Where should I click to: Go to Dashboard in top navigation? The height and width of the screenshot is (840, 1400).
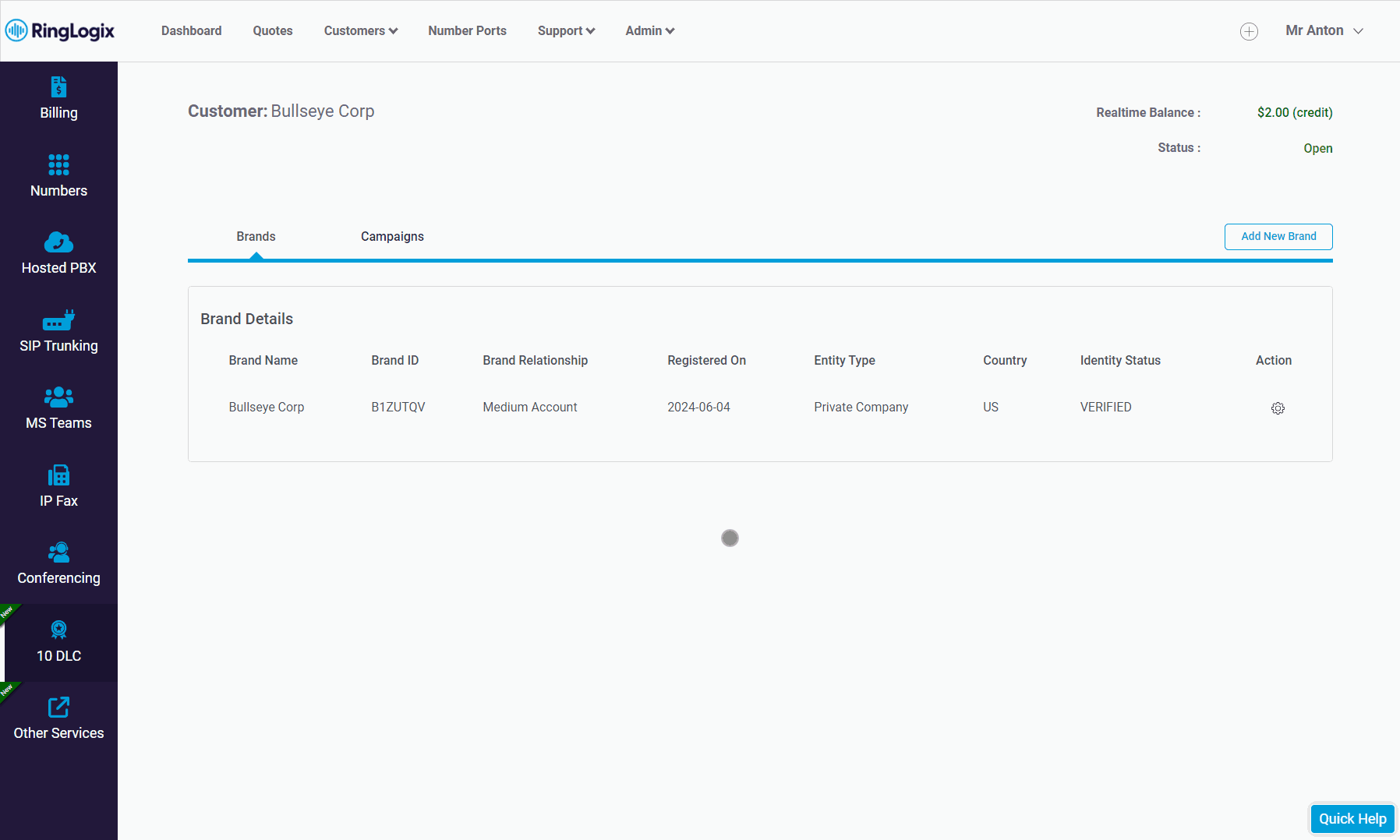click(x=192, y=30)
